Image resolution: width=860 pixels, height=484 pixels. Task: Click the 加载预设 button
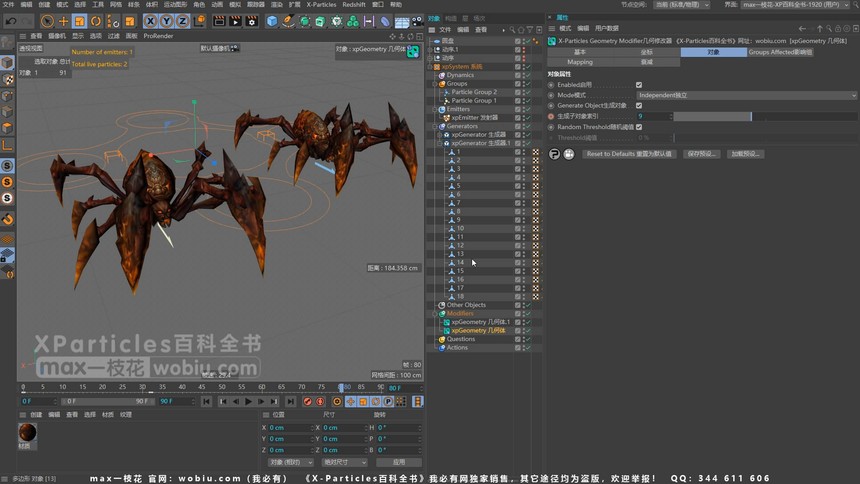(745, 154)
